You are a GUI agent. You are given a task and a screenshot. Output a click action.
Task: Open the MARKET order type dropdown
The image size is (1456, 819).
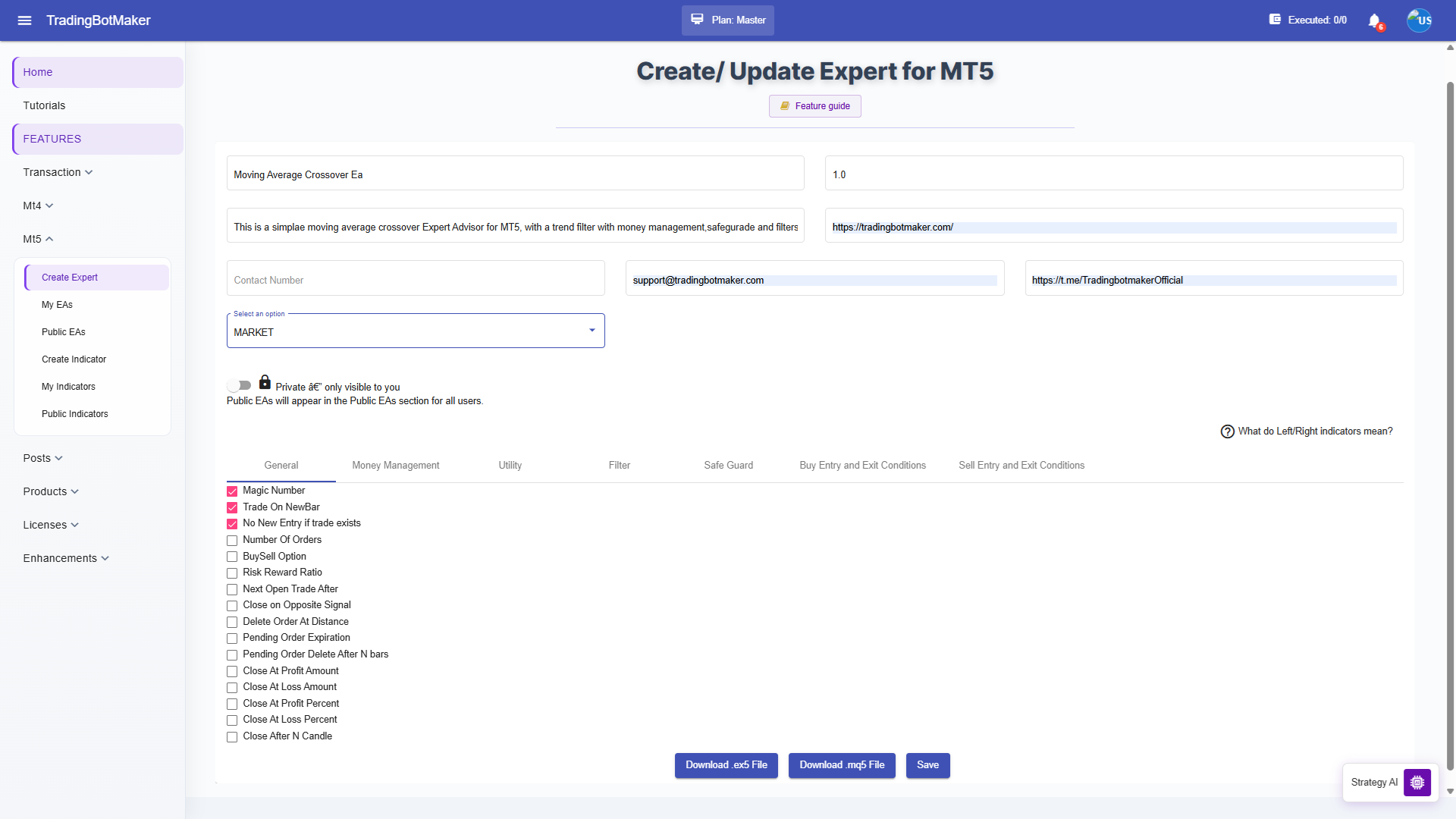(x=416, y=331)
